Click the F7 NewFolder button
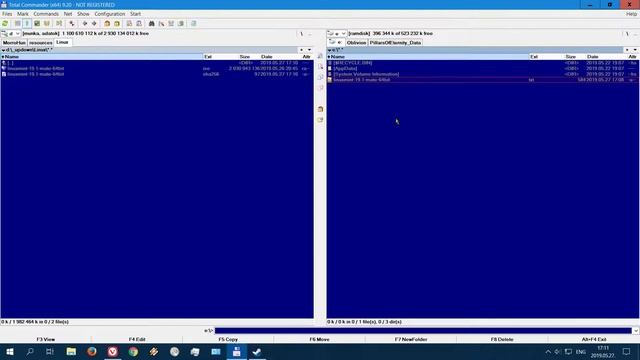Screen dimensions: 640x360 tap(411, 339)
